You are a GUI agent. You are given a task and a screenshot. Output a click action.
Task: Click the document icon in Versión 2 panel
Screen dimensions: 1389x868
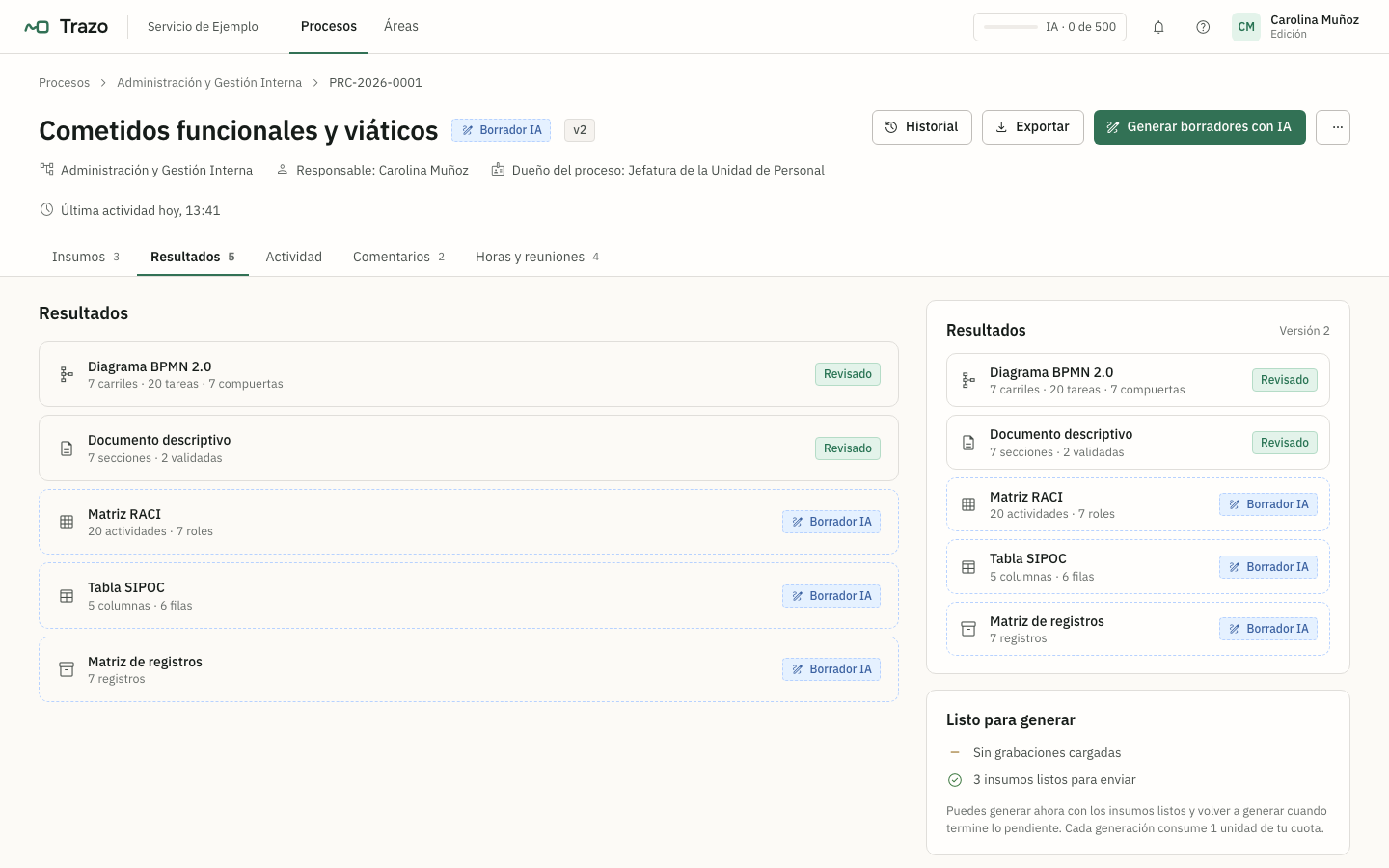(968, 443)
